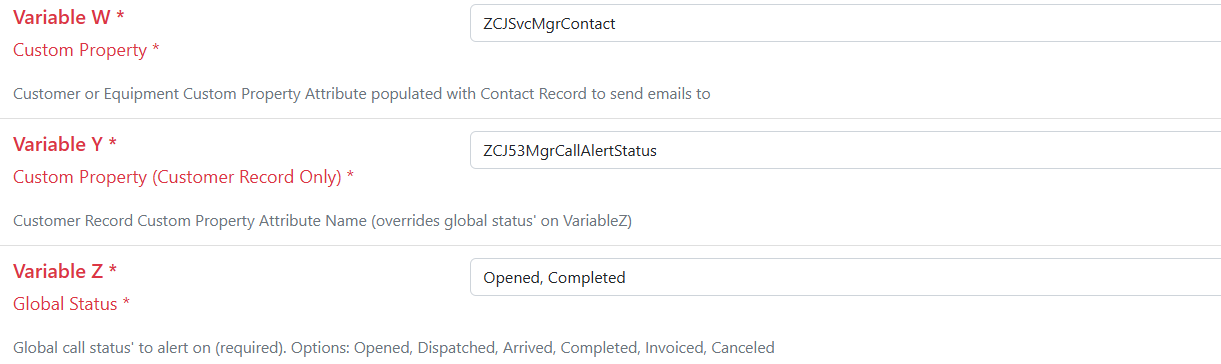
Task: Click the required asterisk beside Variable Z
Action: point(112,271)
